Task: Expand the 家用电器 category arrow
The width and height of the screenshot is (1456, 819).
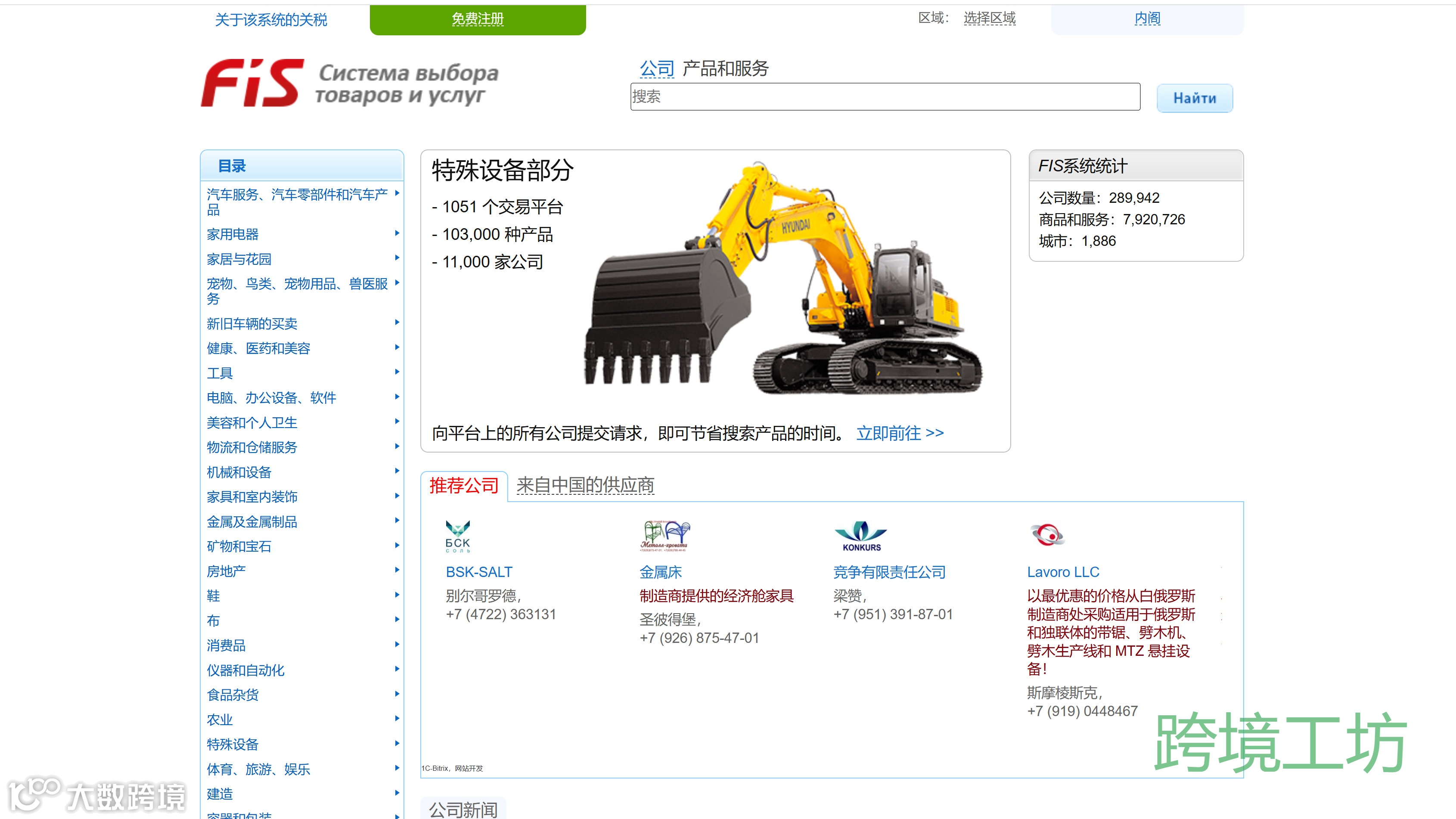Action: pyautogui.click(x=397, y=233)
